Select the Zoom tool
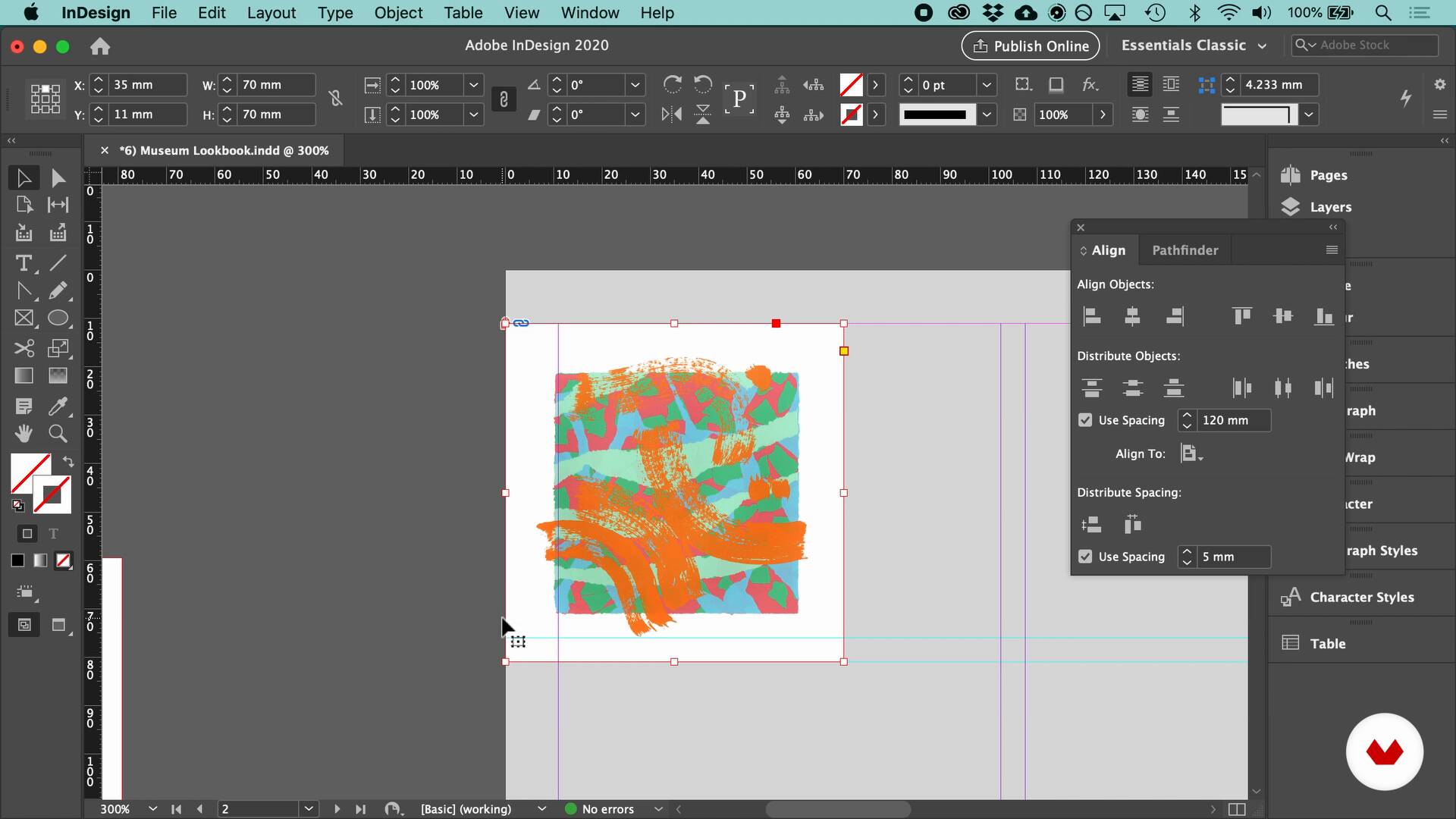Screen dimensions: 1456x819 coord(58,434)
